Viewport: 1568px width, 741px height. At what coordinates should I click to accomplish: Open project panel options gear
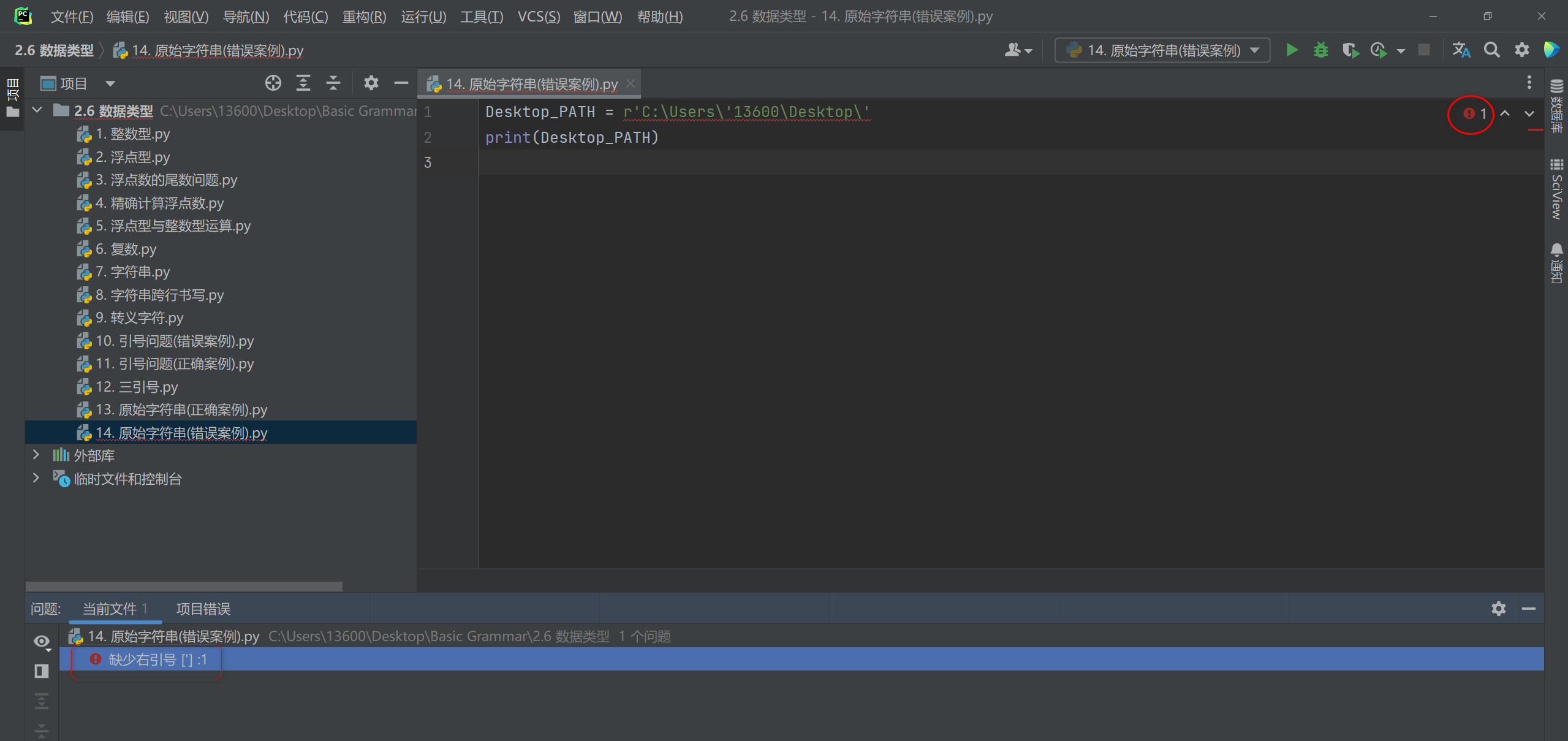371,83
